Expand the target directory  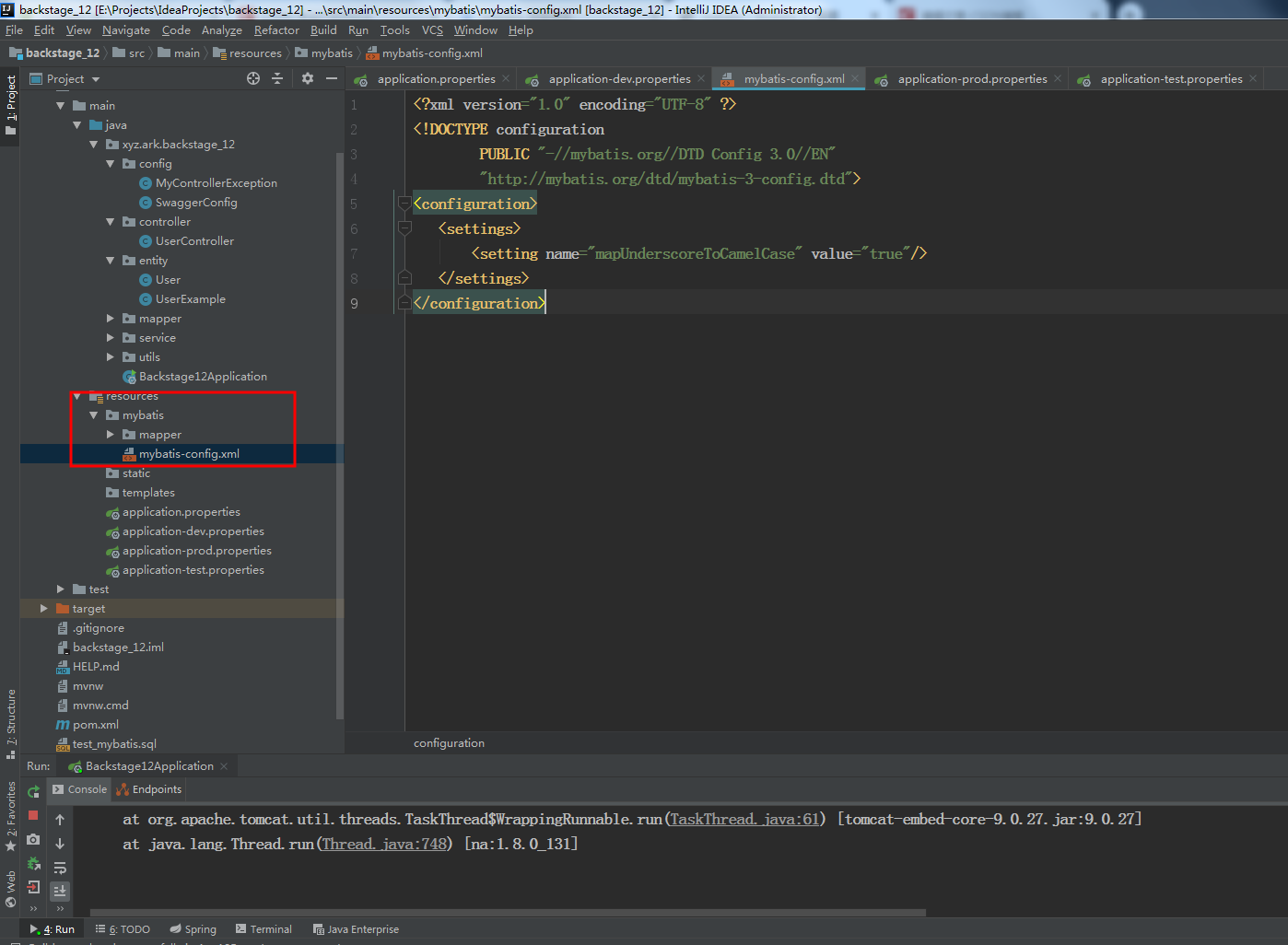tap(43, 608)
